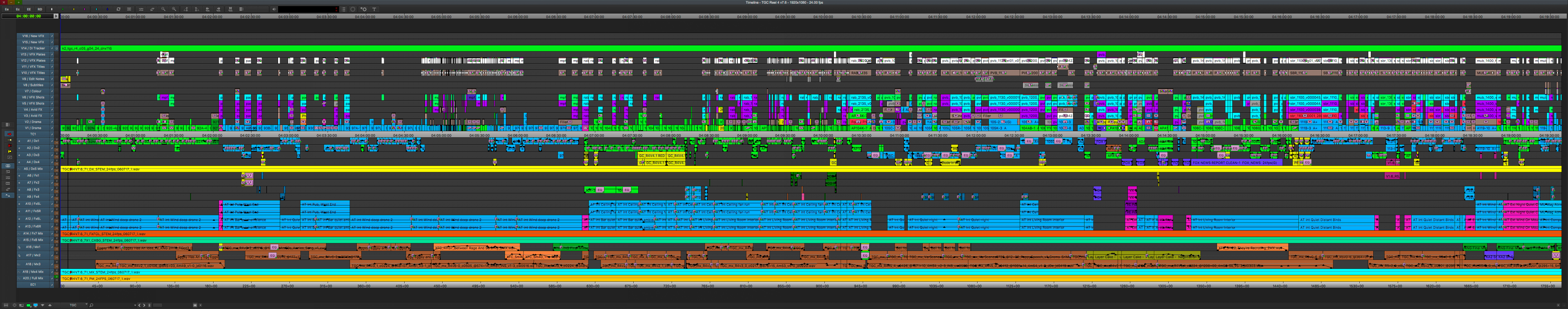Toggle the blue monitor icon in bottom bar
Screen dimensions: 1568x309
[35, 305]
